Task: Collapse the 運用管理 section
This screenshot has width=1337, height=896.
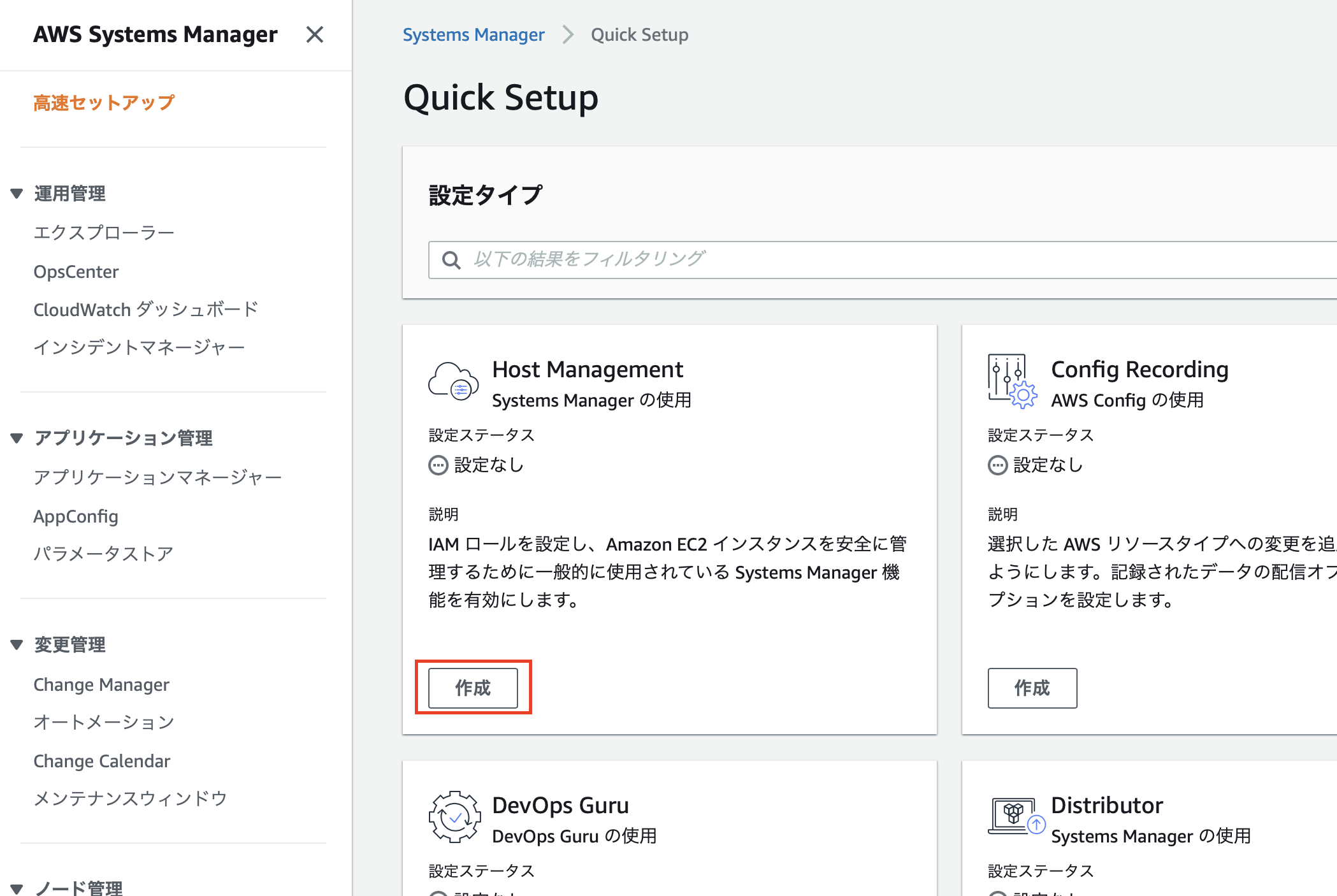Action: 15,193
